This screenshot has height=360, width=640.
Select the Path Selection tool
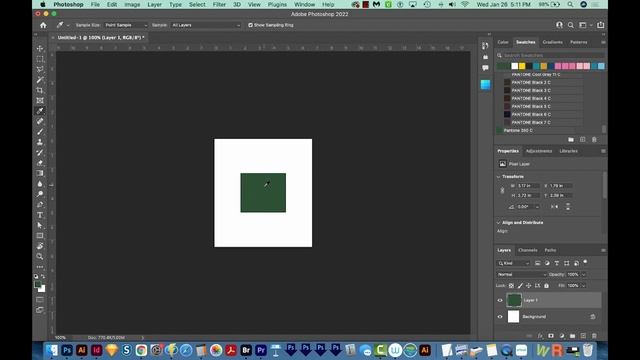[40, 225]
